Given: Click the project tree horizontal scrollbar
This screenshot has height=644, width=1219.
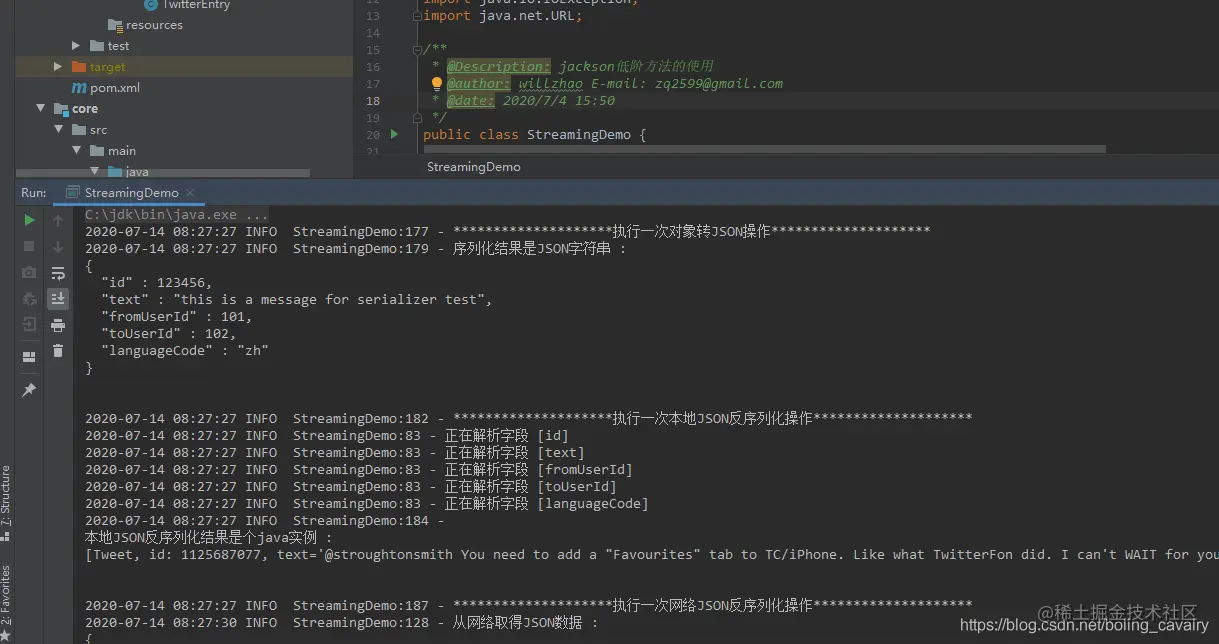Looking at the screenshot, I should click(x=163, y=174).
